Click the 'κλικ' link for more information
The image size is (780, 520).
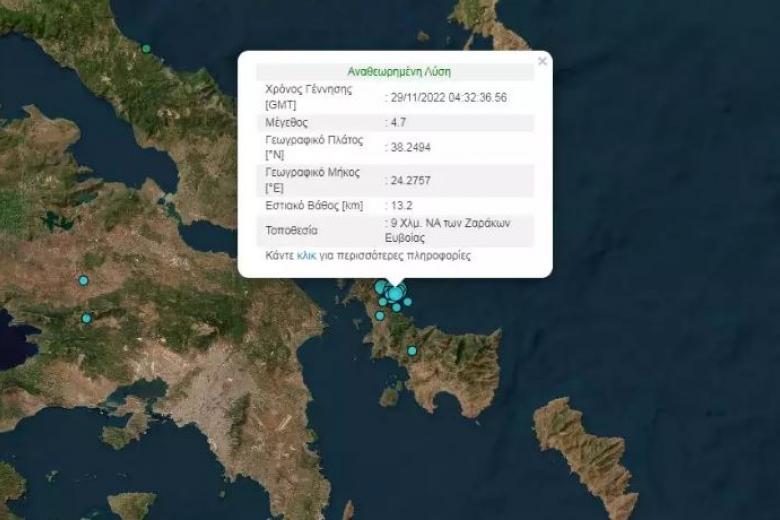point(306,256)
